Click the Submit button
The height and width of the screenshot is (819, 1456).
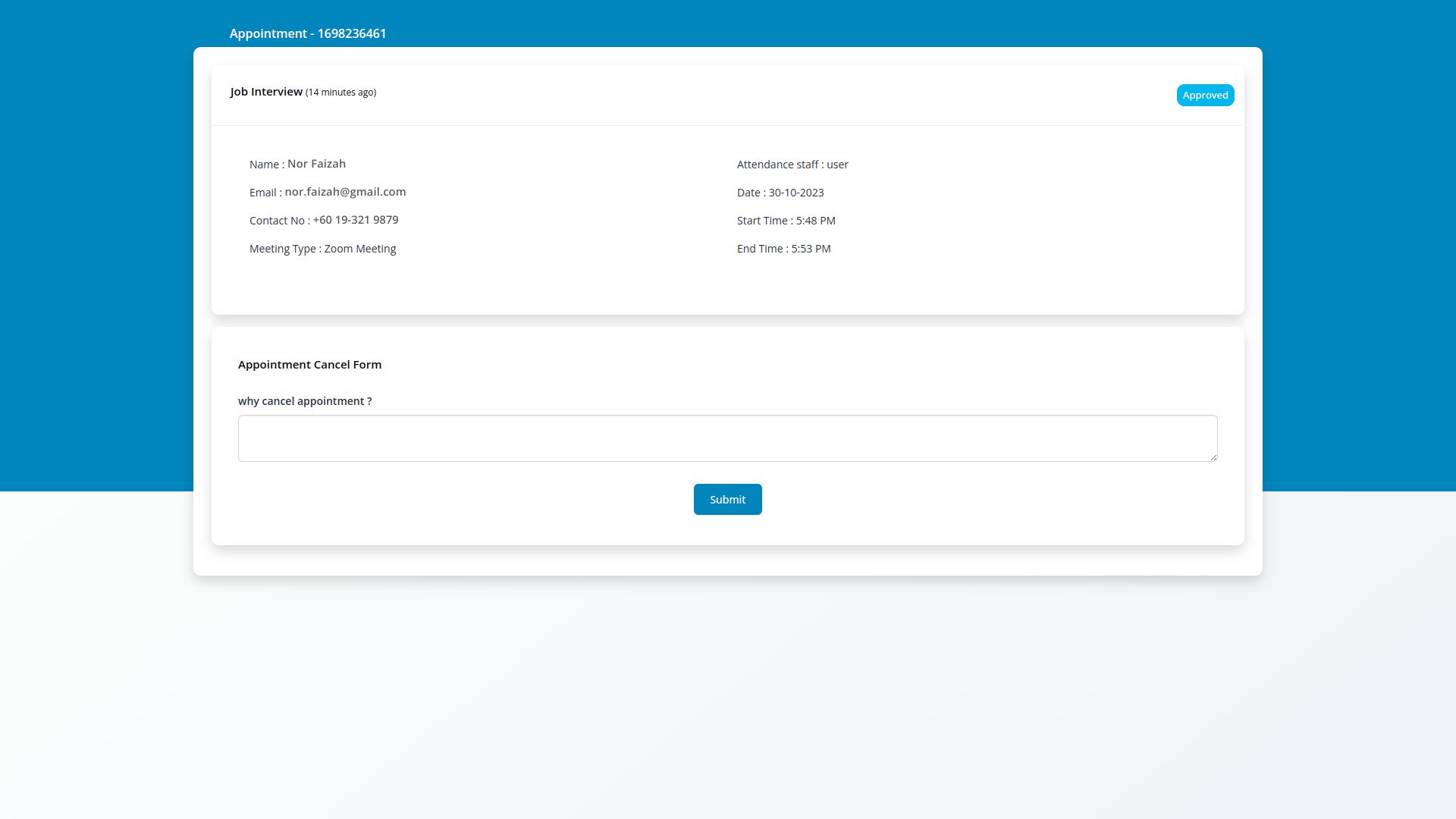tap(727, 500)
